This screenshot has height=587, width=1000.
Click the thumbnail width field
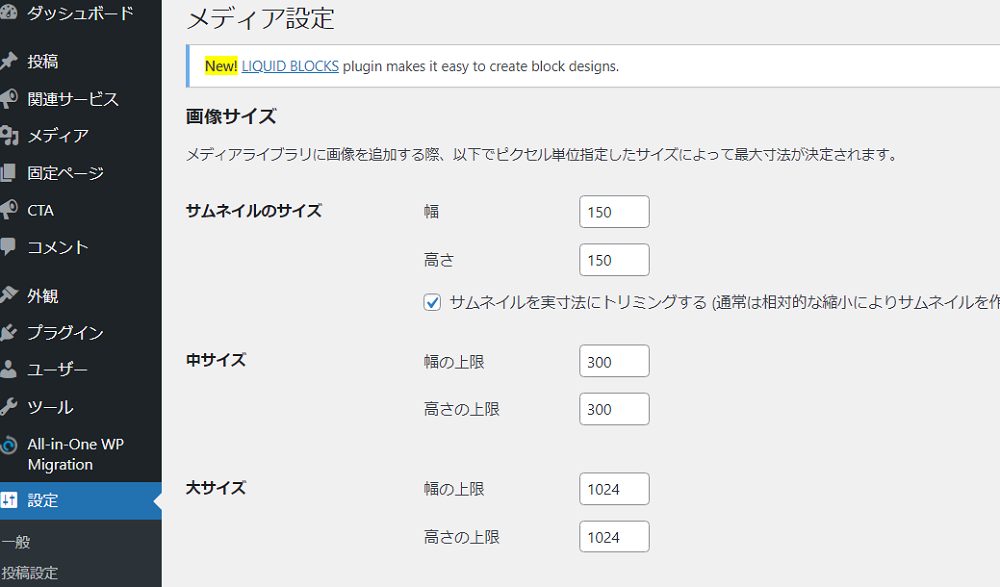(x=614, y=212)
